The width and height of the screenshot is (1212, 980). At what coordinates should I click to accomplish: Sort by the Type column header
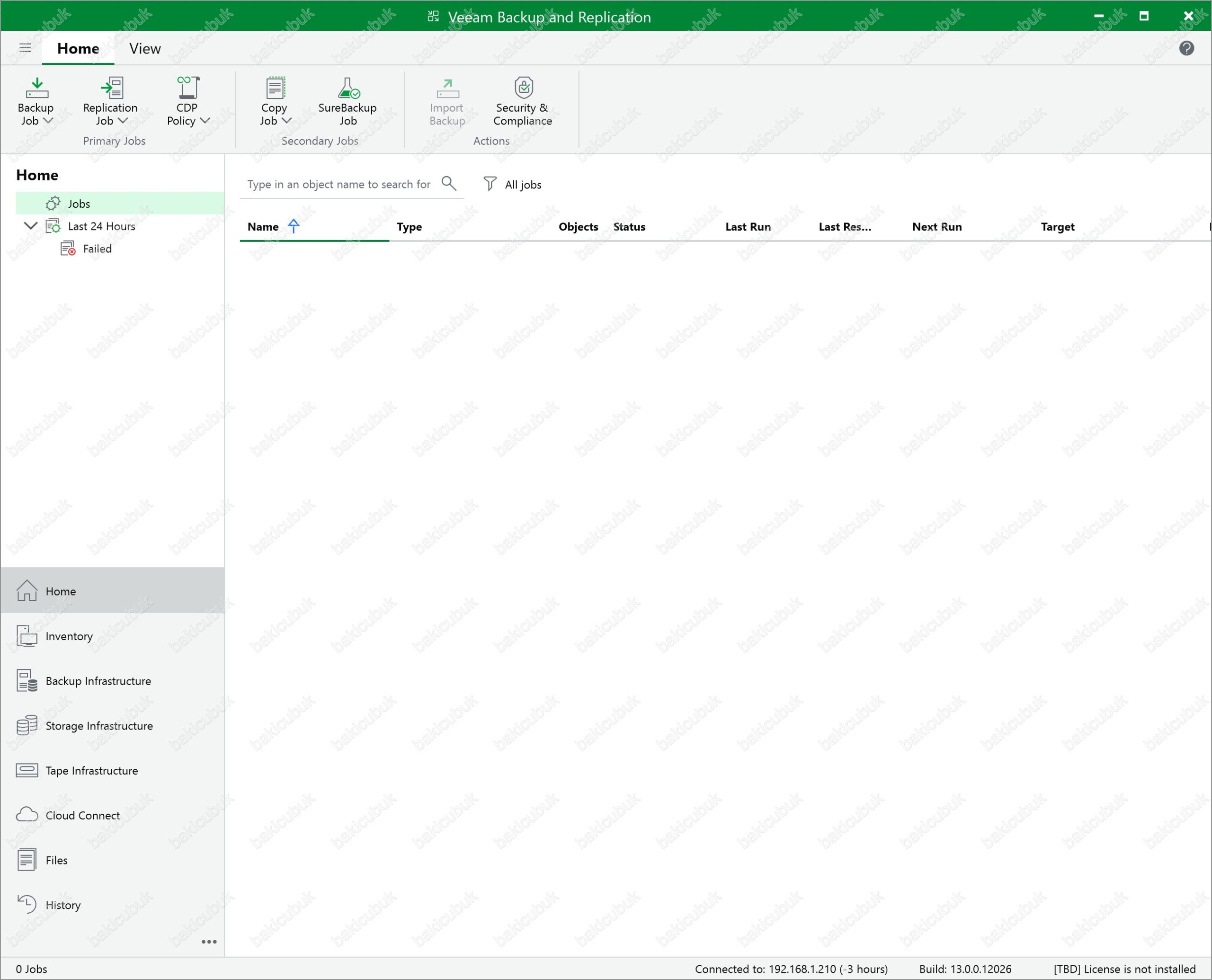point(409,226)
